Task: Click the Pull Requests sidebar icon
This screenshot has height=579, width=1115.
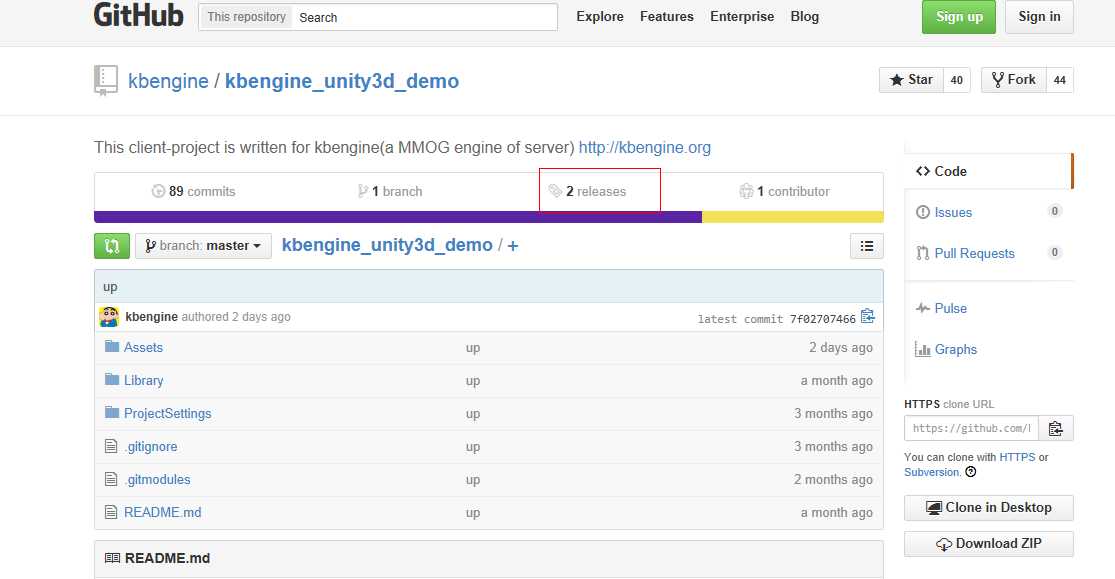Action: pyautogui.click(x=923, y=253)
